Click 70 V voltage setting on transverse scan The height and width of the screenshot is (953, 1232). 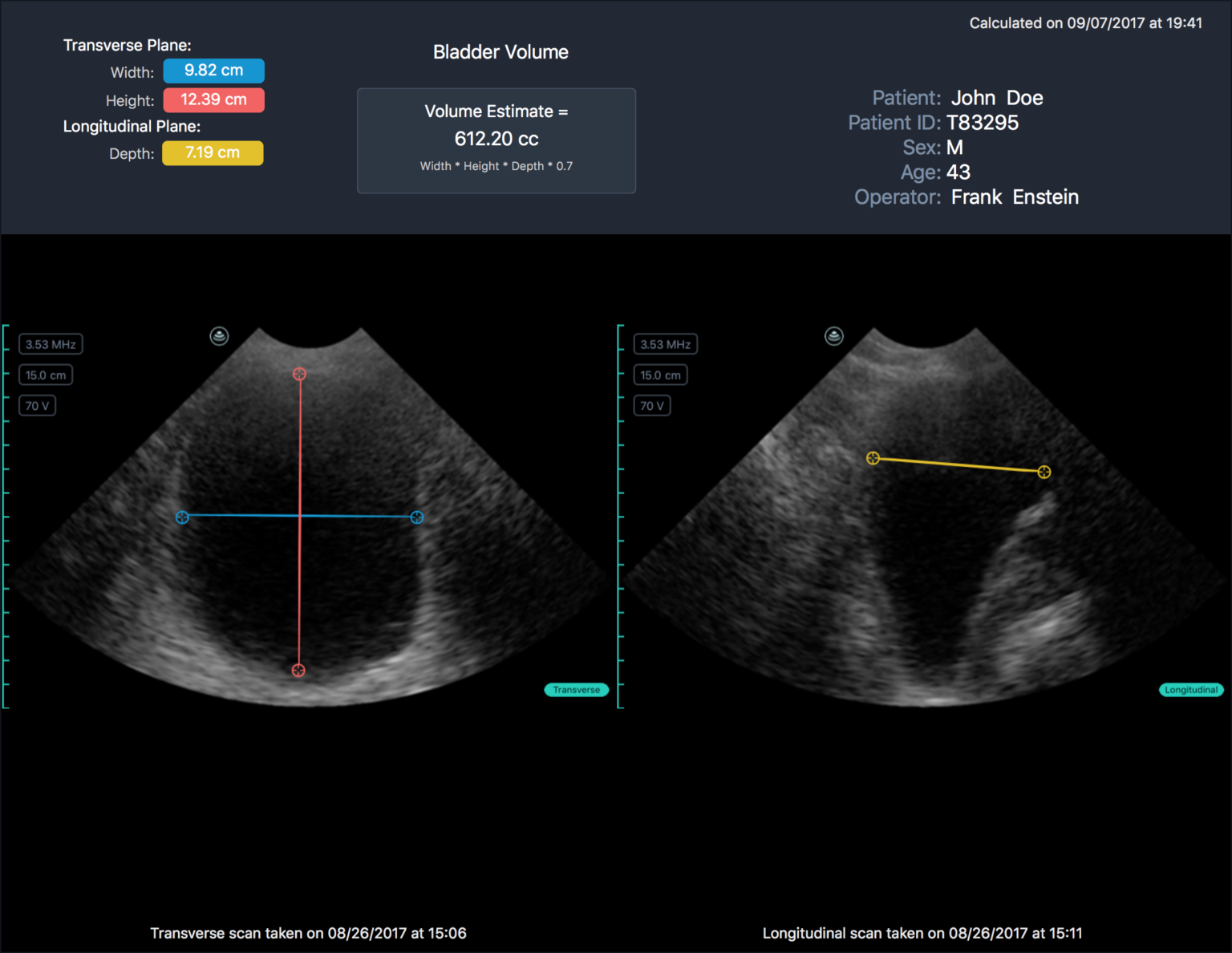pos(37,406)
